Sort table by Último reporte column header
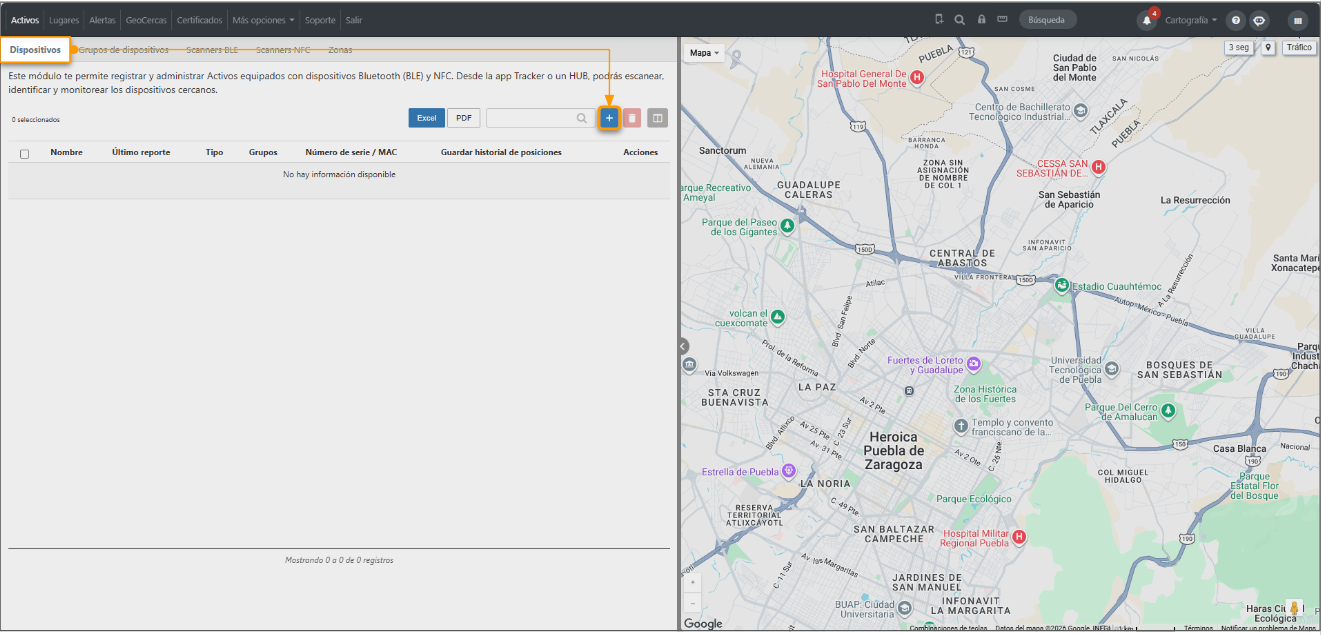Viewport: 1321px width, 635px height. point(141,152)
